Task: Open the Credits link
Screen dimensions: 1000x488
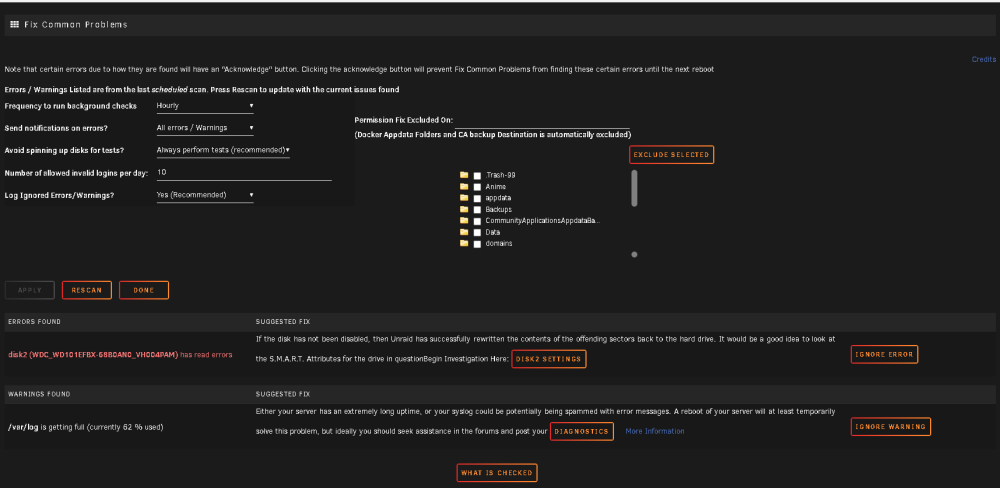Action: pyautogui.click(x=983, y=59)
